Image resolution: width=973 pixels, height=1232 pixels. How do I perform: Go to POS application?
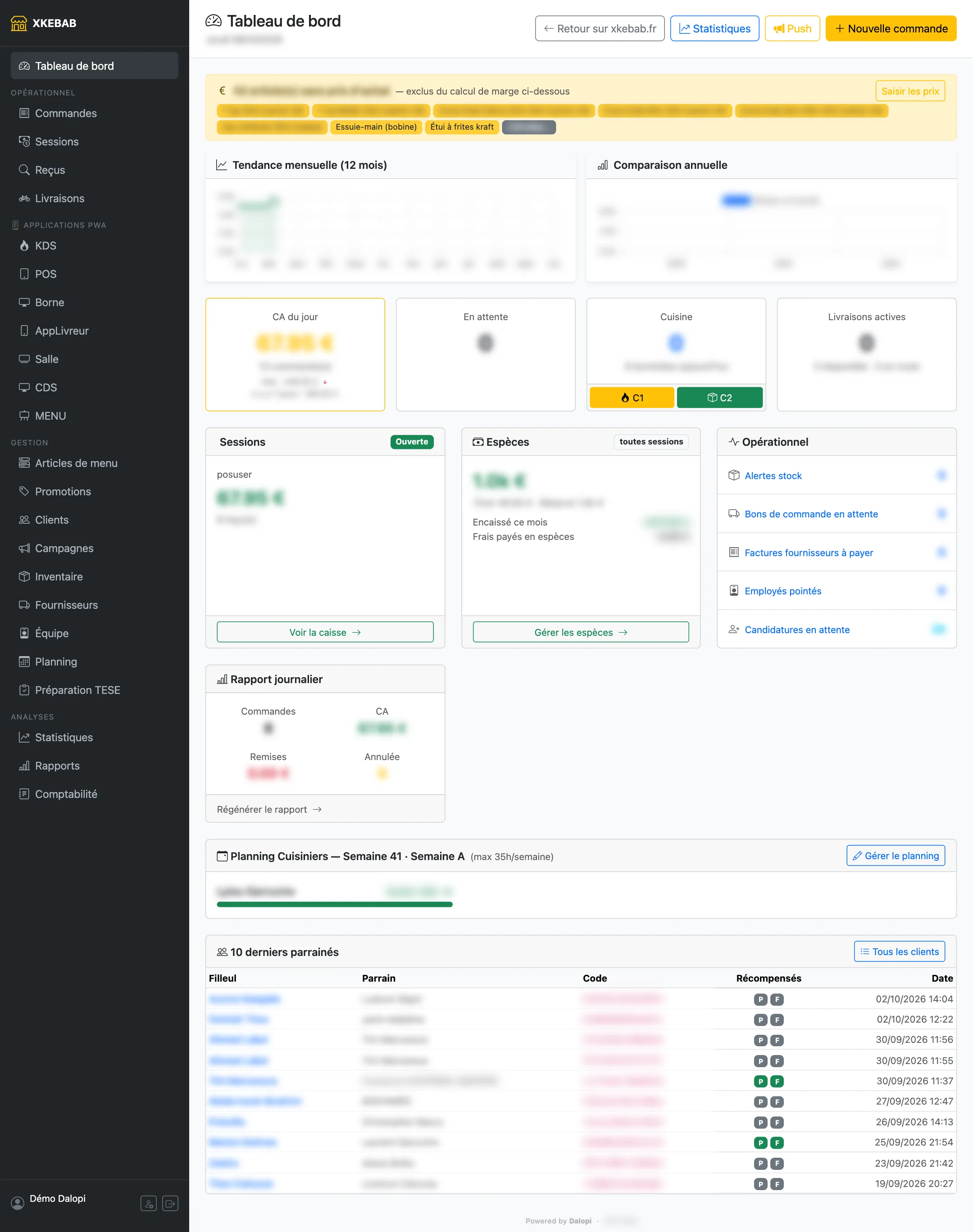coord(95,274)
